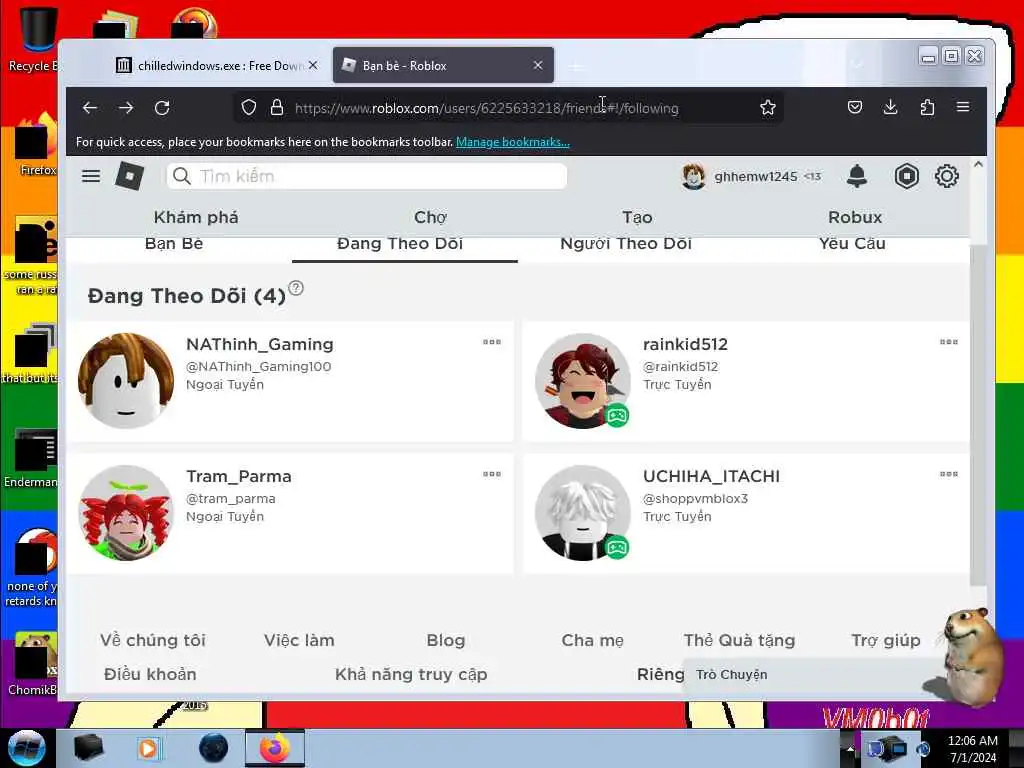Open Roblox notifications bell
Screen dimensions: 1024x768
[x=856, y=176]
